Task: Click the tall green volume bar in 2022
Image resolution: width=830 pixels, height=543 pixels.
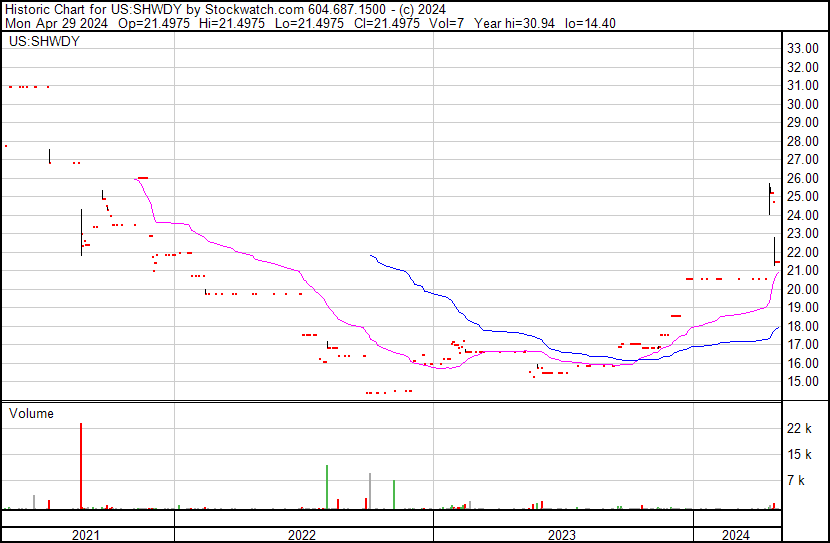Action: point(327,487)
